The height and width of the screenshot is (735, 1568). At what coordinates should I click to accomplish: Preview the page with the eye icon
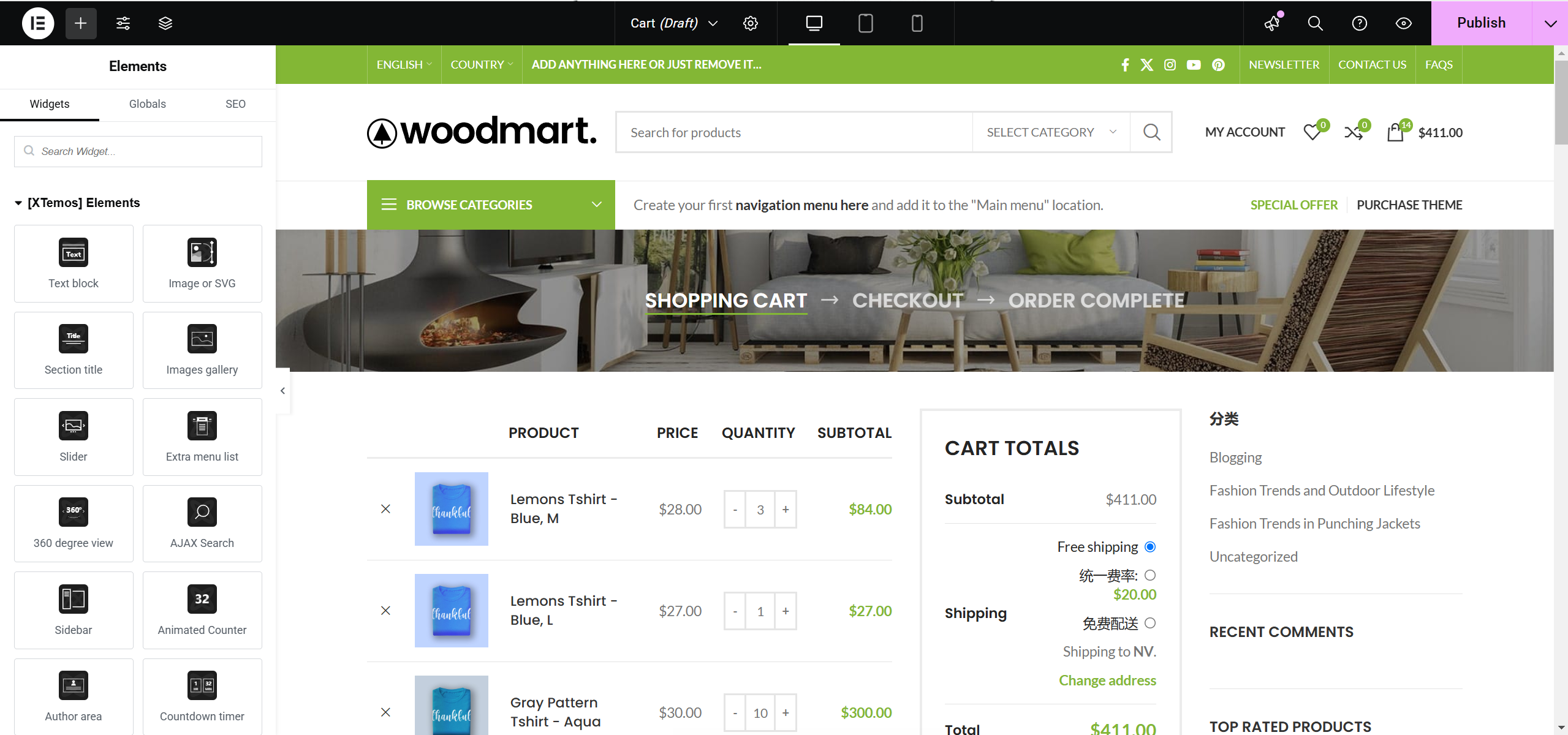(1403, 23)
